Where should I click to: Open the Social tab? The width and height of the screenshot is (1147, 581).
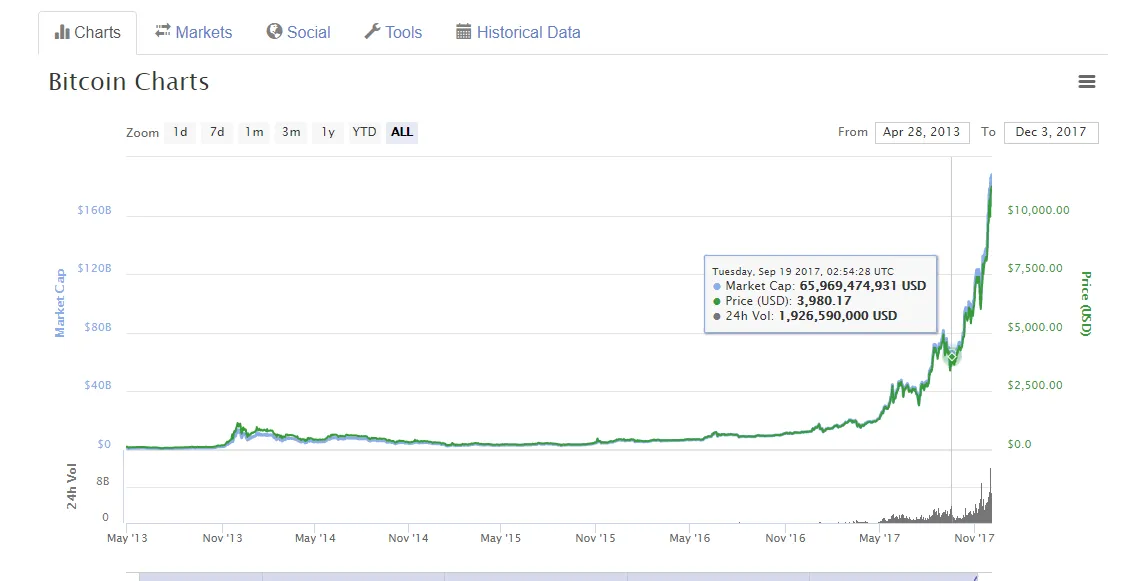tap(298, 32)
